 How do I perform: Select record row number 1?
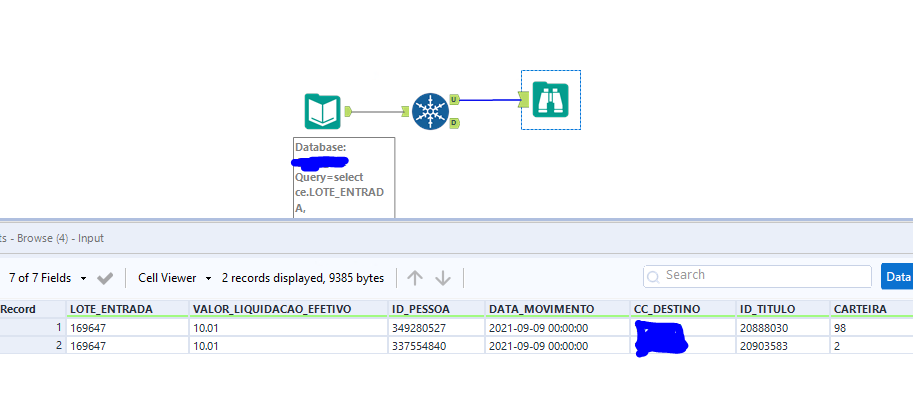point(33,328)
